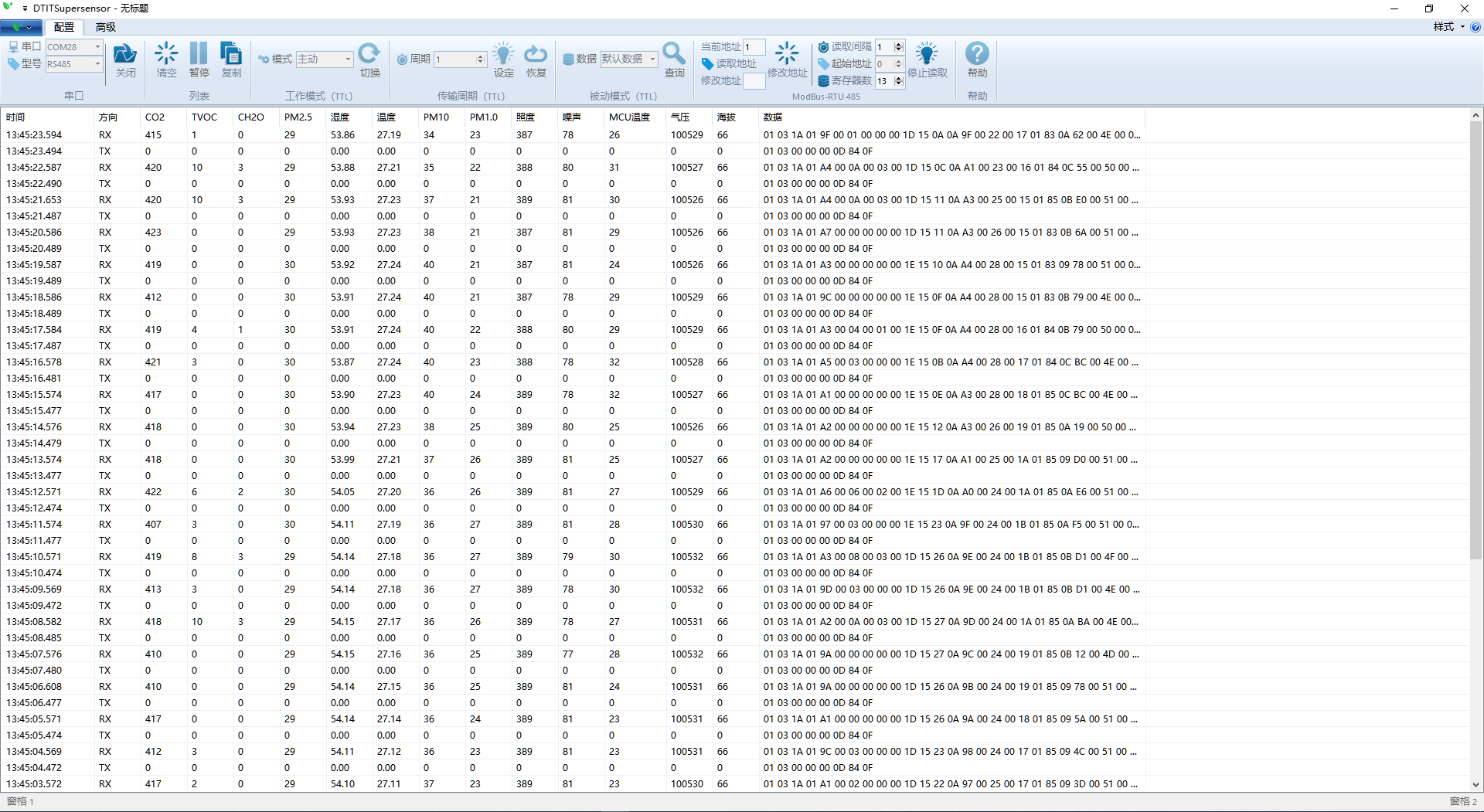This screenshot has width=1484, height=812.
Task: Click the CO2 column header
Action: [x=162, y=117]
